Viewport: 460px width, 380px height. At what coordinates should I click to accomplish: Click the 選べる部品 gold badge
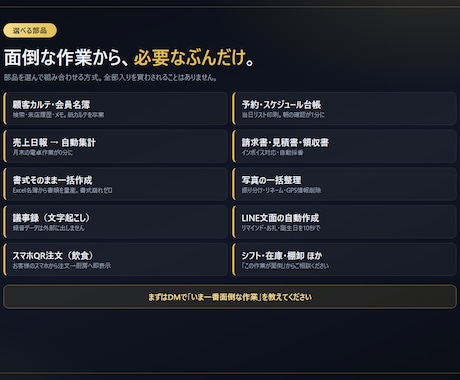pos(30,31)
